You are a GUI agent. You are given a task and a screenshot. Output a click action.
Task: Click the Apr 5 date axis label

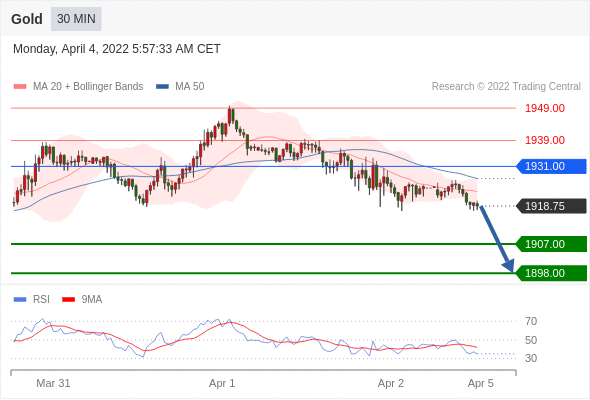tap(481, 383)
